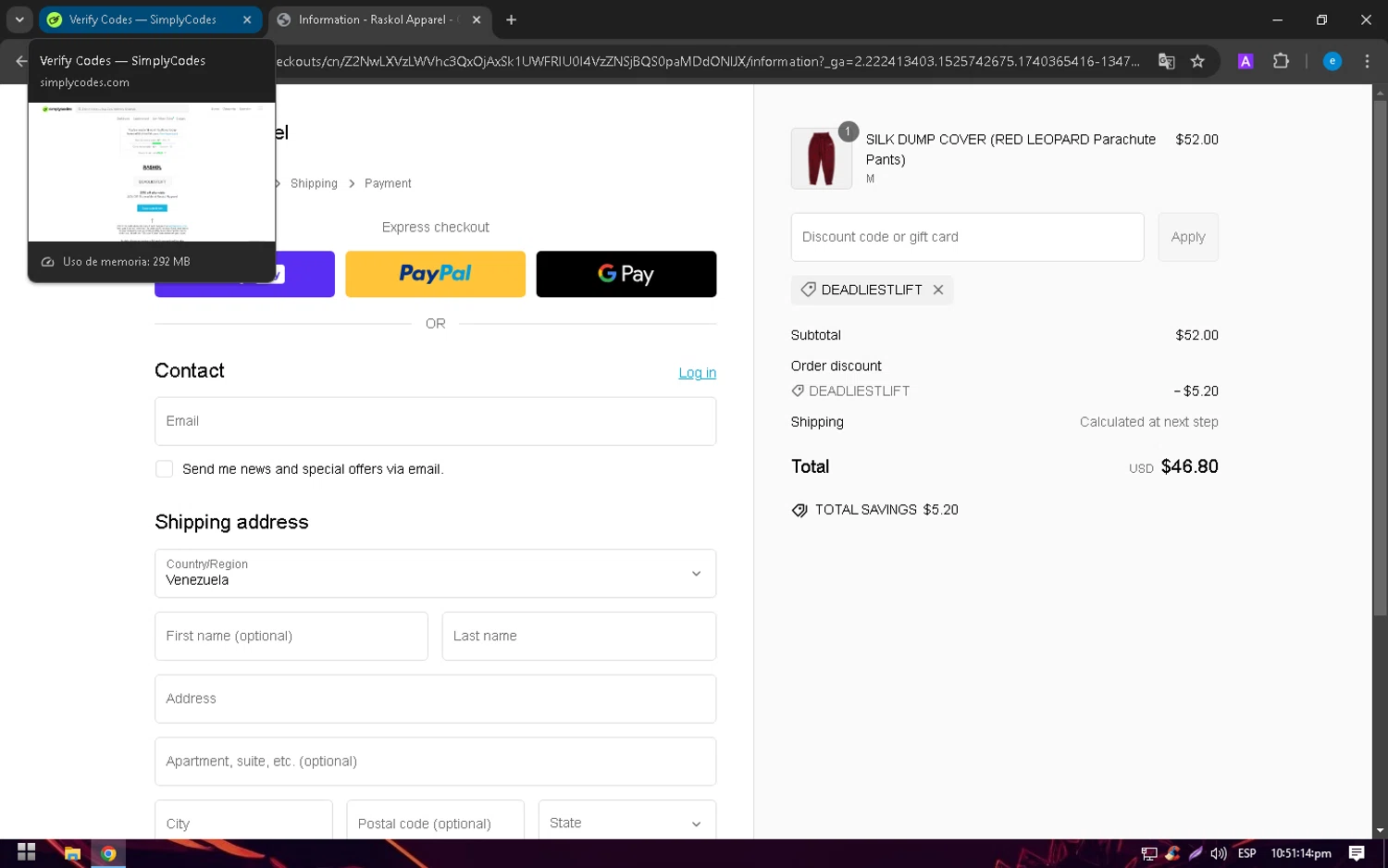Open Chrome three-dot menu
Viewport: 1388px width, 868px height.
(x=1367, y=61)
